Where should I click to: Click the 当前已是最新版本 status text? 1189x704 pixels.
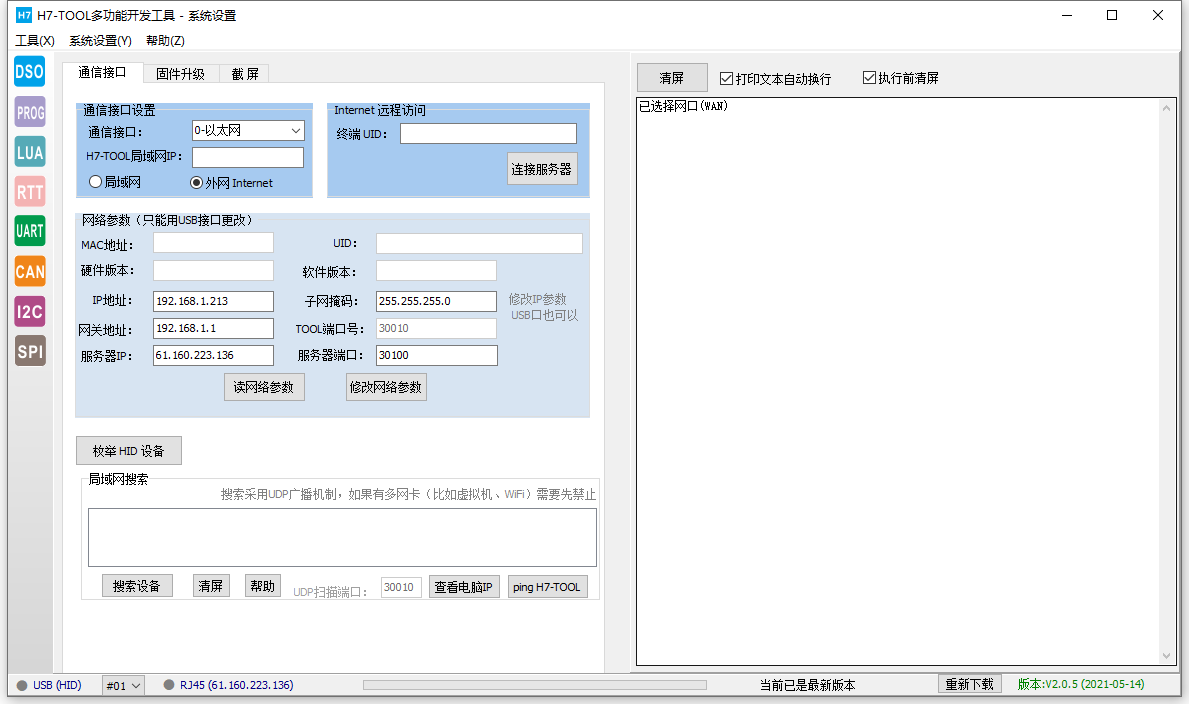(x=808, y=685)
